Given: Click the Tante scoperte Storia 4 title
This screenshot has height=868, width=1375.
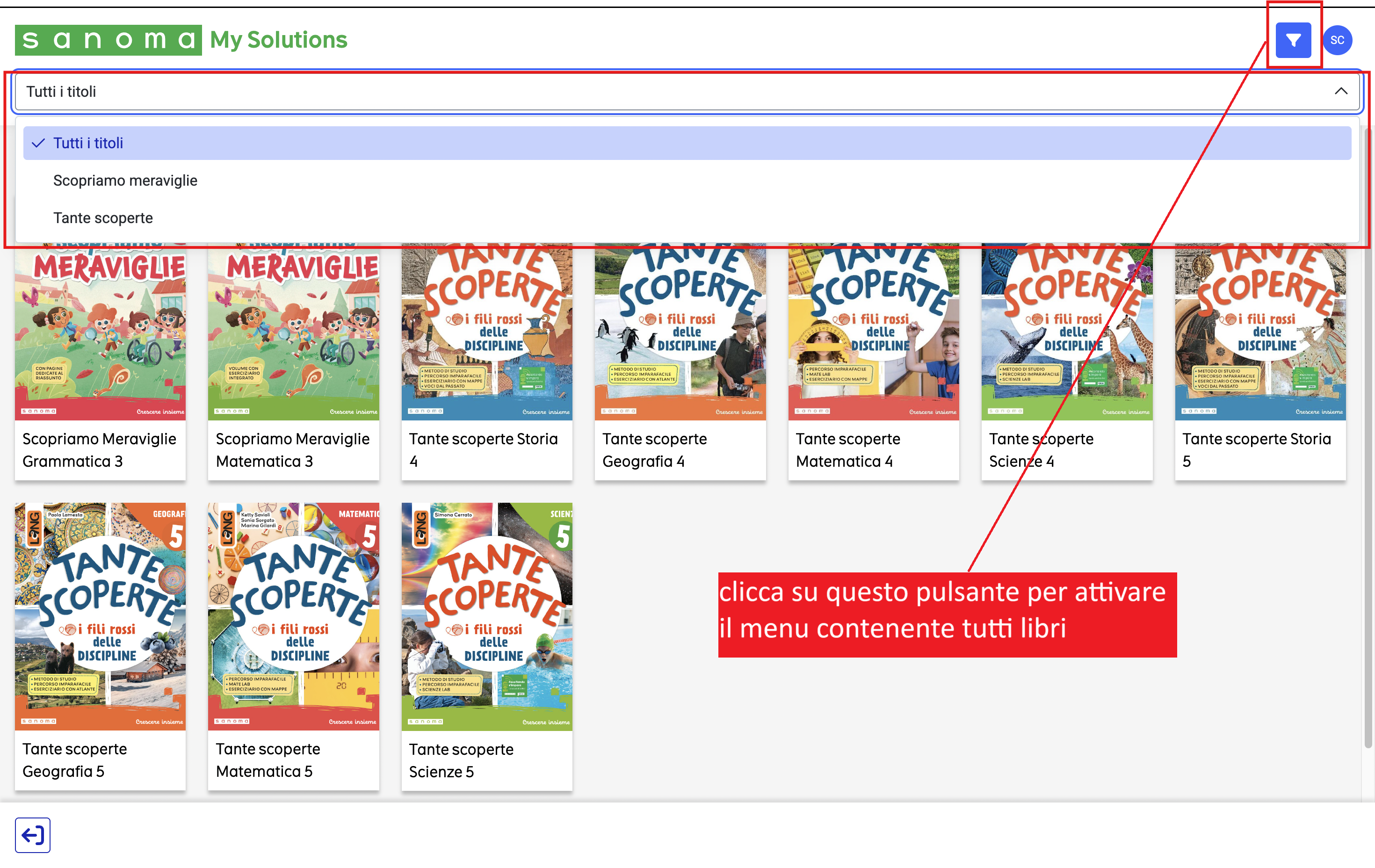Looking at the screenshot, I should [x=483, y=450].
